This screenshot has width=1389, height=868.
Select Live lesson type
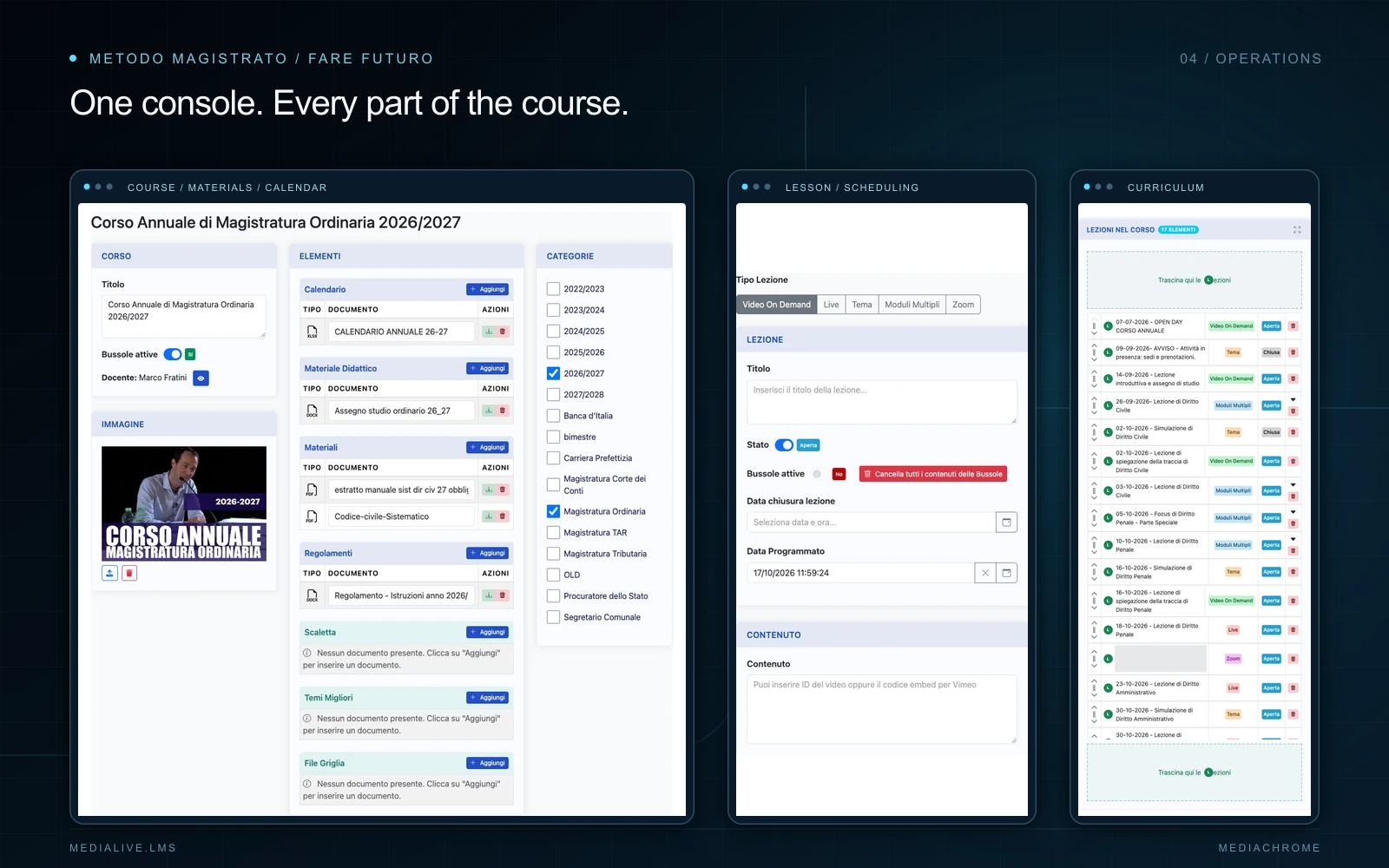(x=831, y=305)
